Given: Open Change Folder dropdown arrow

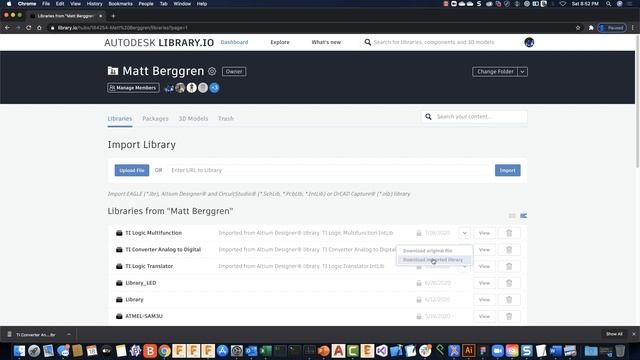Looking at the screenshot, I should pos(522,71).
